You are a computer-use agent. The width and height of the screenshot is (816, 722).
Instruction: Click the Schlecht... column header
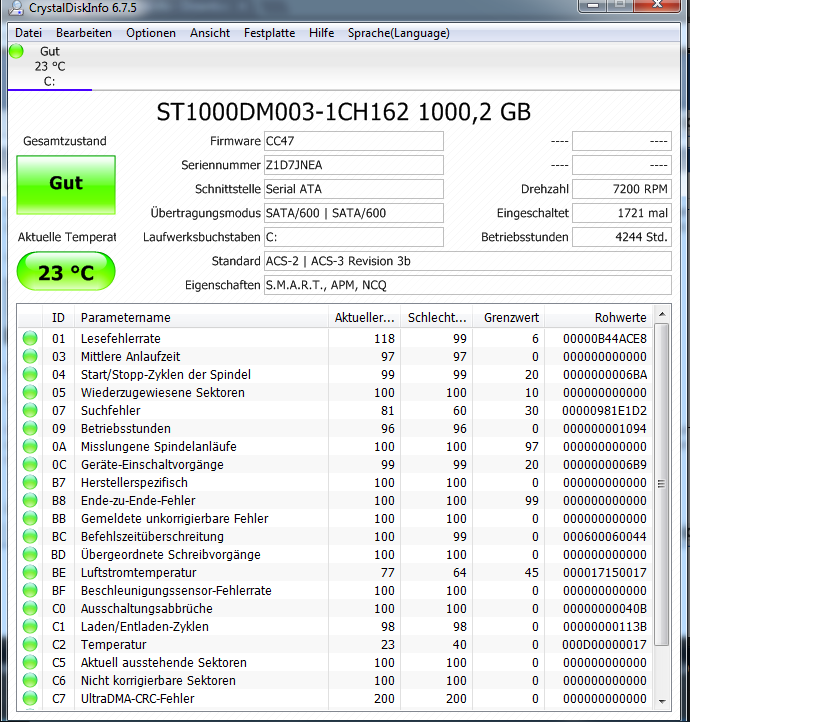click(437, 318)
